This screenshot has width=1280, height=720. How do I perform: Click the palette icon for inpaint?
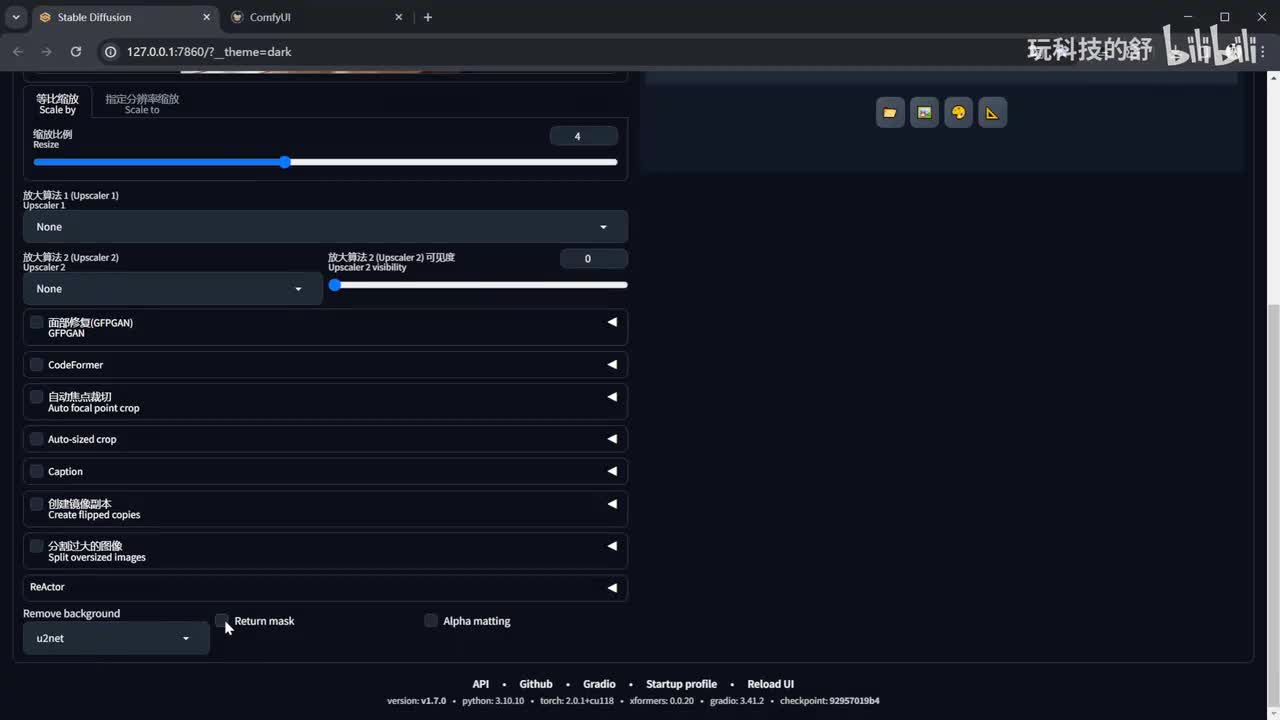pyautogui.click(x=958, y=113)
